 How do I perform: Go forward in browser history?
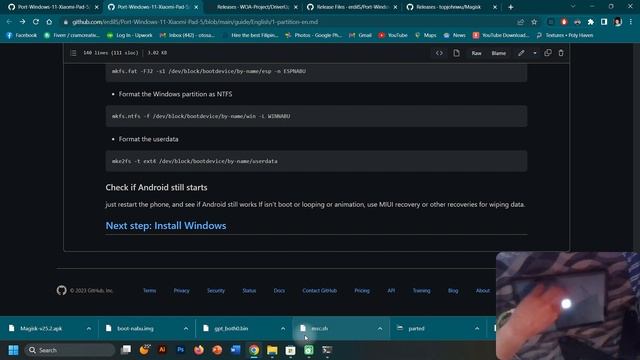22,22
